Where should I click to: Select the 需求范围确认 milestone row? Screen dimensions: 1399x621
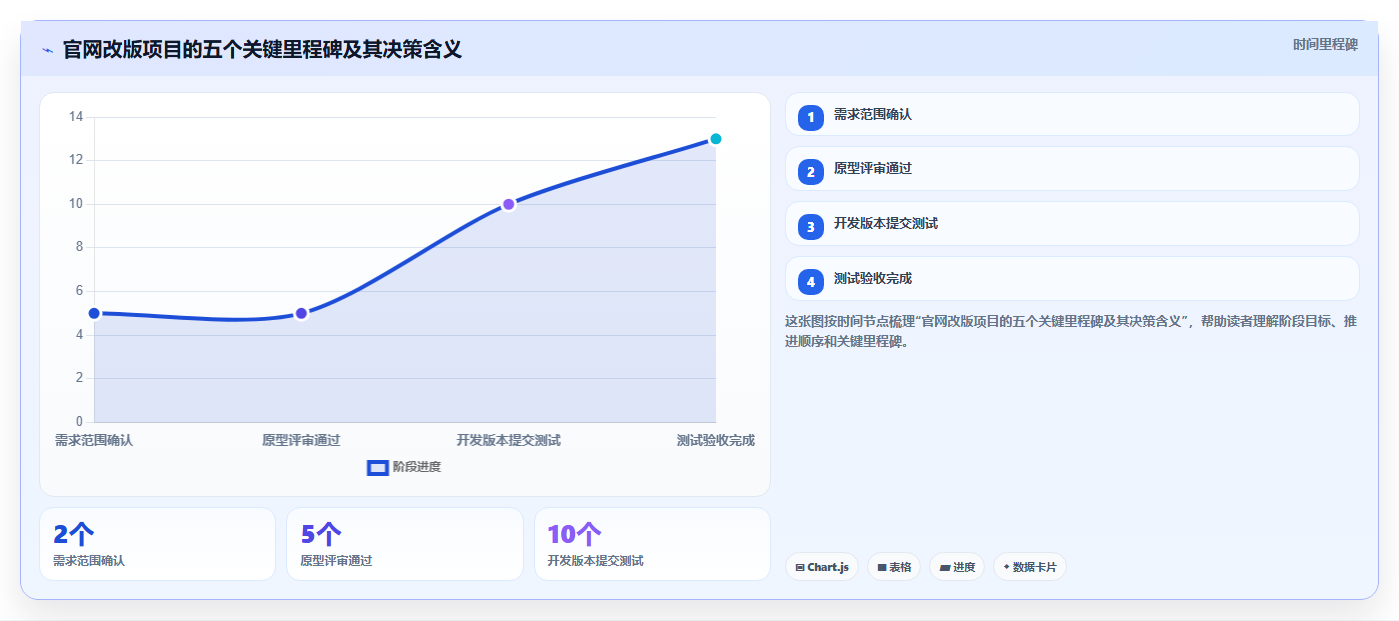(x=1072, y=114)
